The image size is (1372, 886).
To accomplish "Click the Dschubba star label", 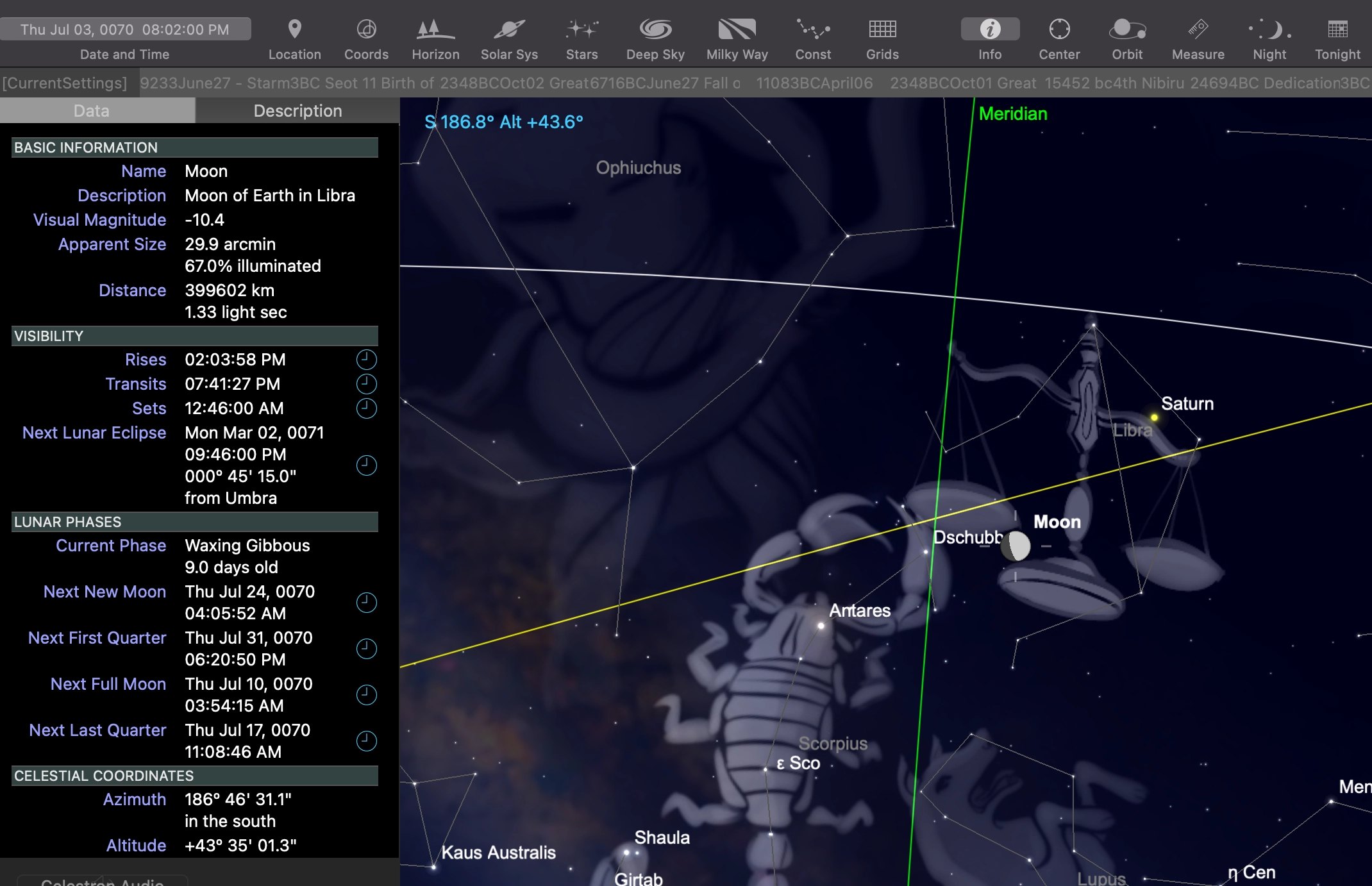I will tap(967, 537).
